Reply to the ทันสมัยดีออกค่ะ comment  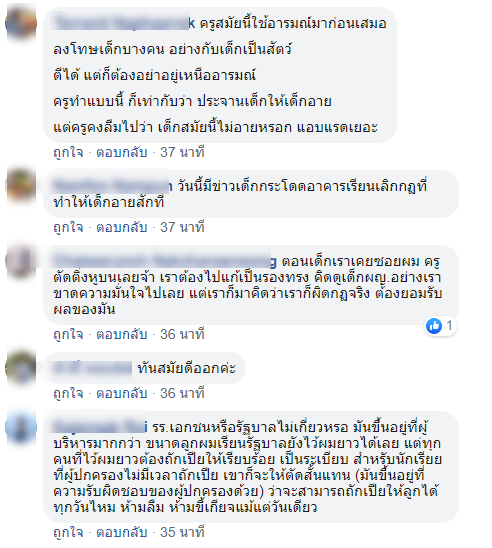pyautogui.click(x=122, y=394)
